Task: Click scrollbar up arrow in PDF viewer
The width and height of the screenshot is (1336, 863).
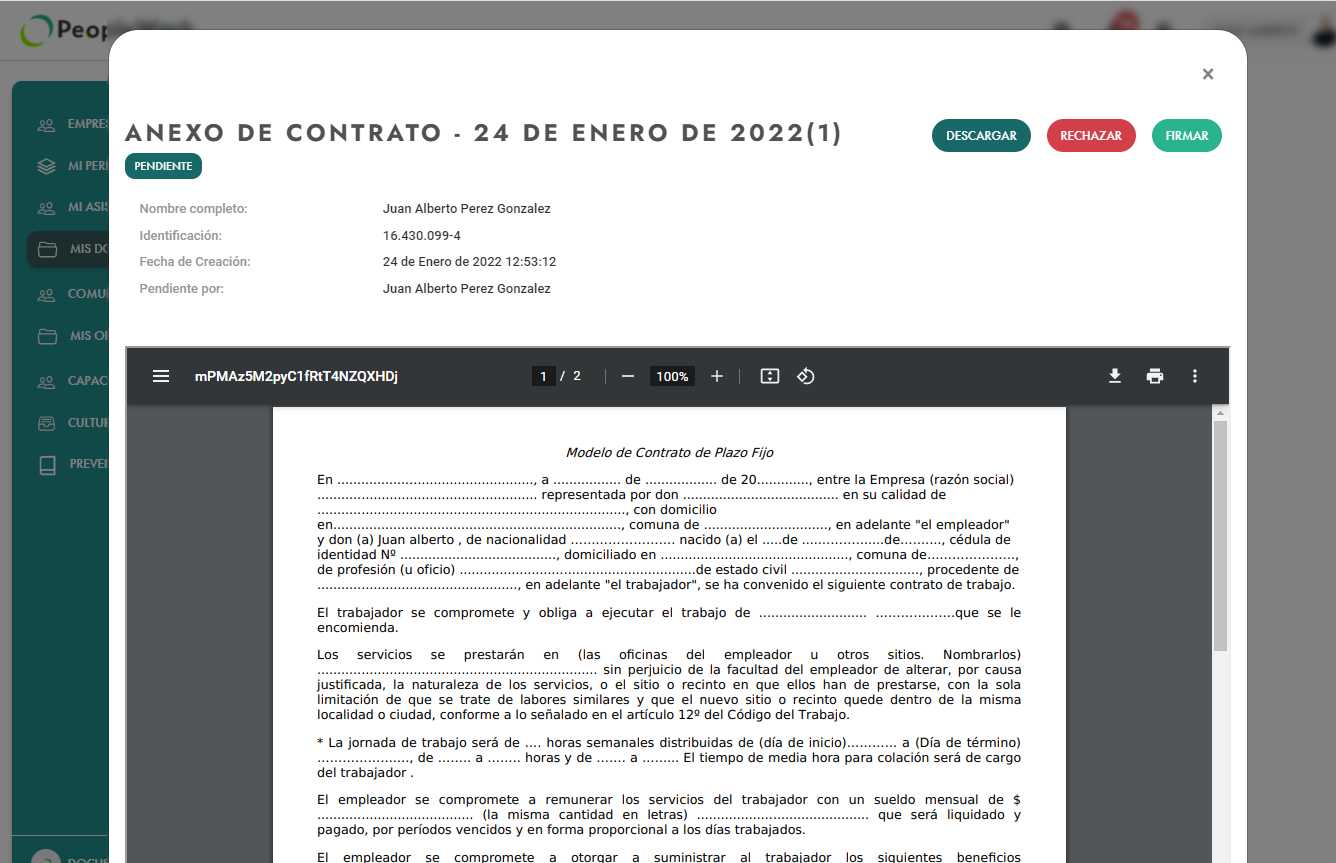Action: tap(1220, 412)
